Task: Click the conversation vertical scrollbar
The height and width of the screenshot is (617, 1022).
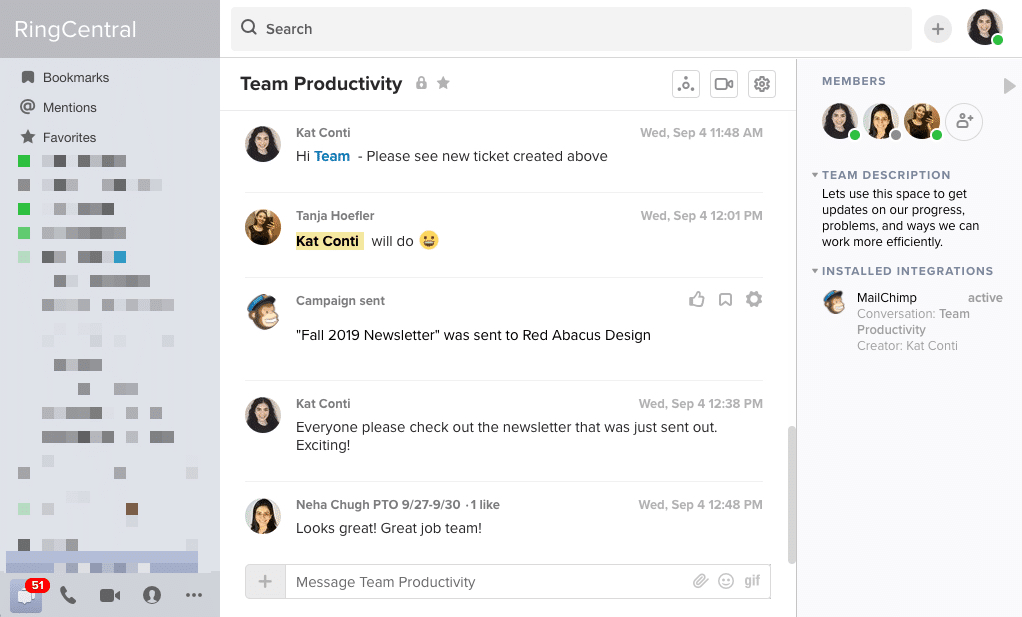Action: click(x=792, y=495)
